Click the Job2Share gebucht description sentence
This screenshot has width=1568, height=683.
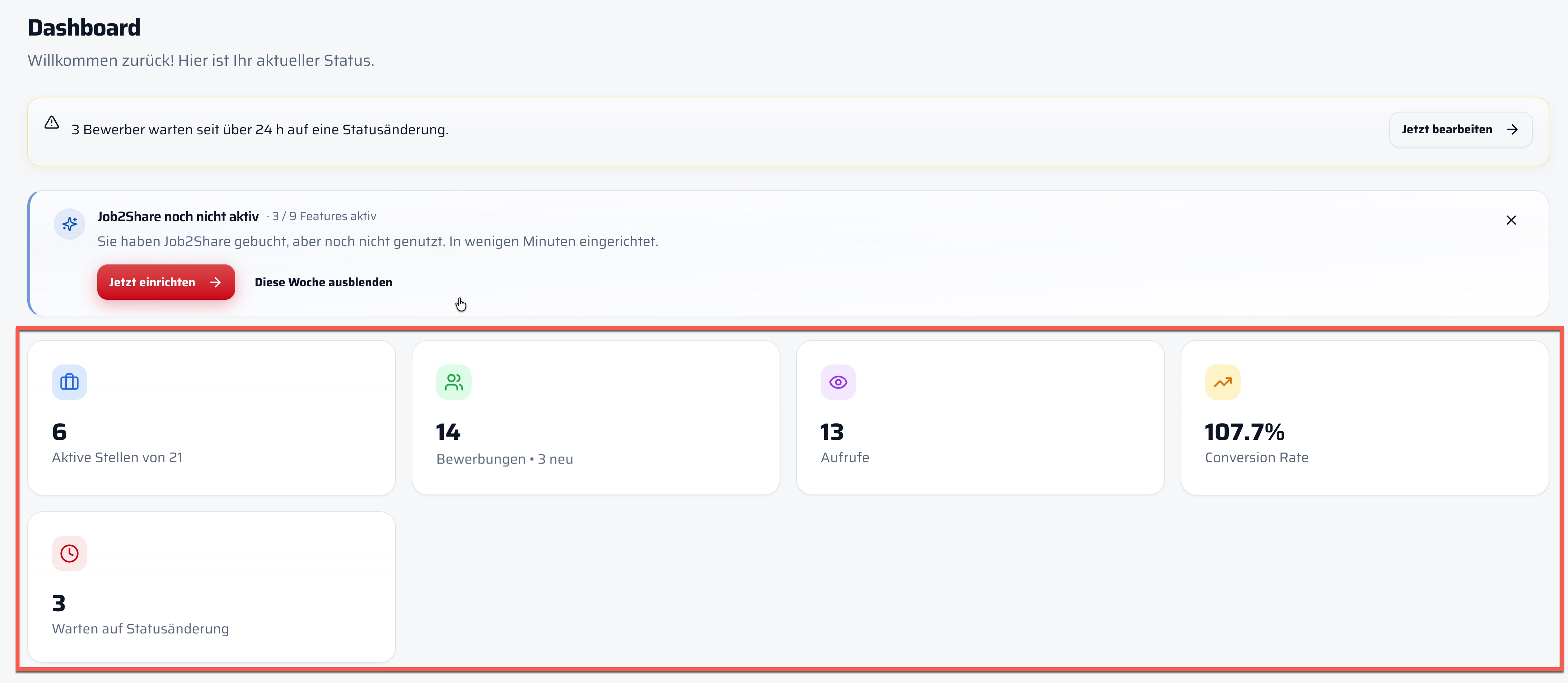377,242
